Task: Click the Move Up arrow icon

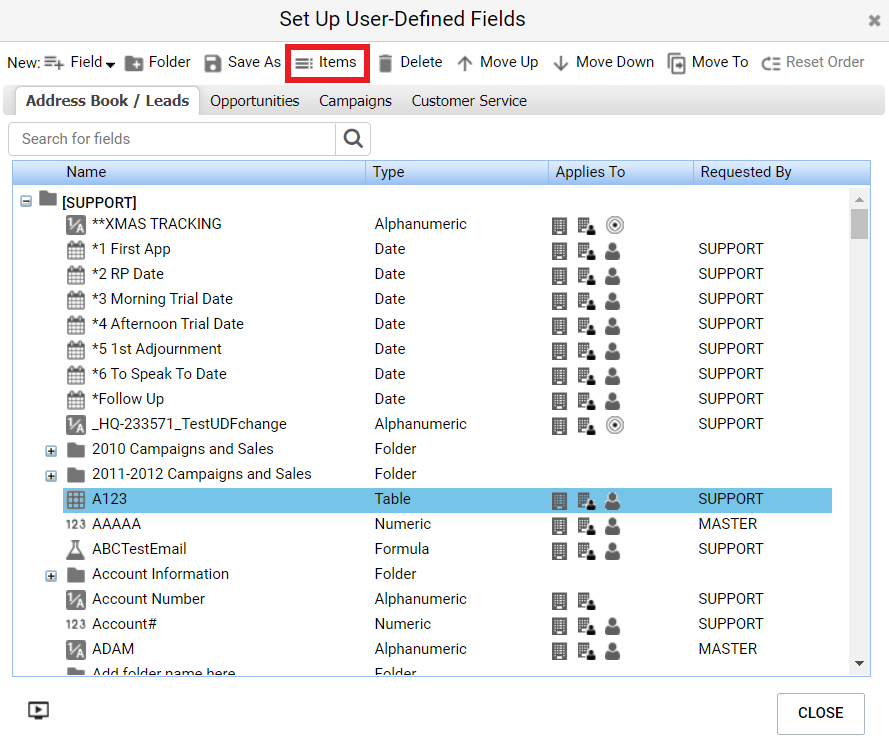Action: click(465, 63)
